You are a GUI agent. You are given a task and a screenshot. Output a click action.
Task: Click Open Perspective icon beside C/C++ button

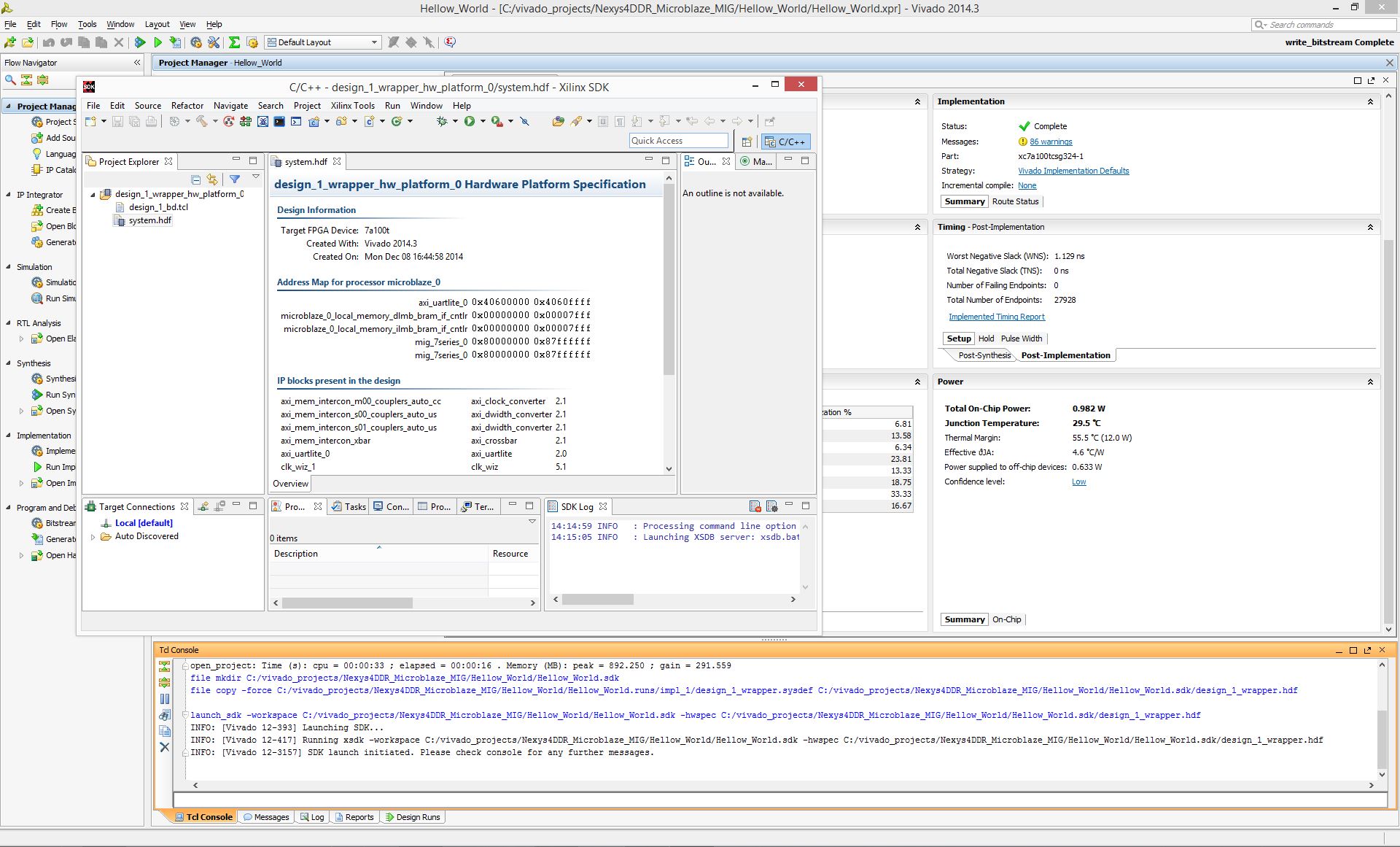747,142
